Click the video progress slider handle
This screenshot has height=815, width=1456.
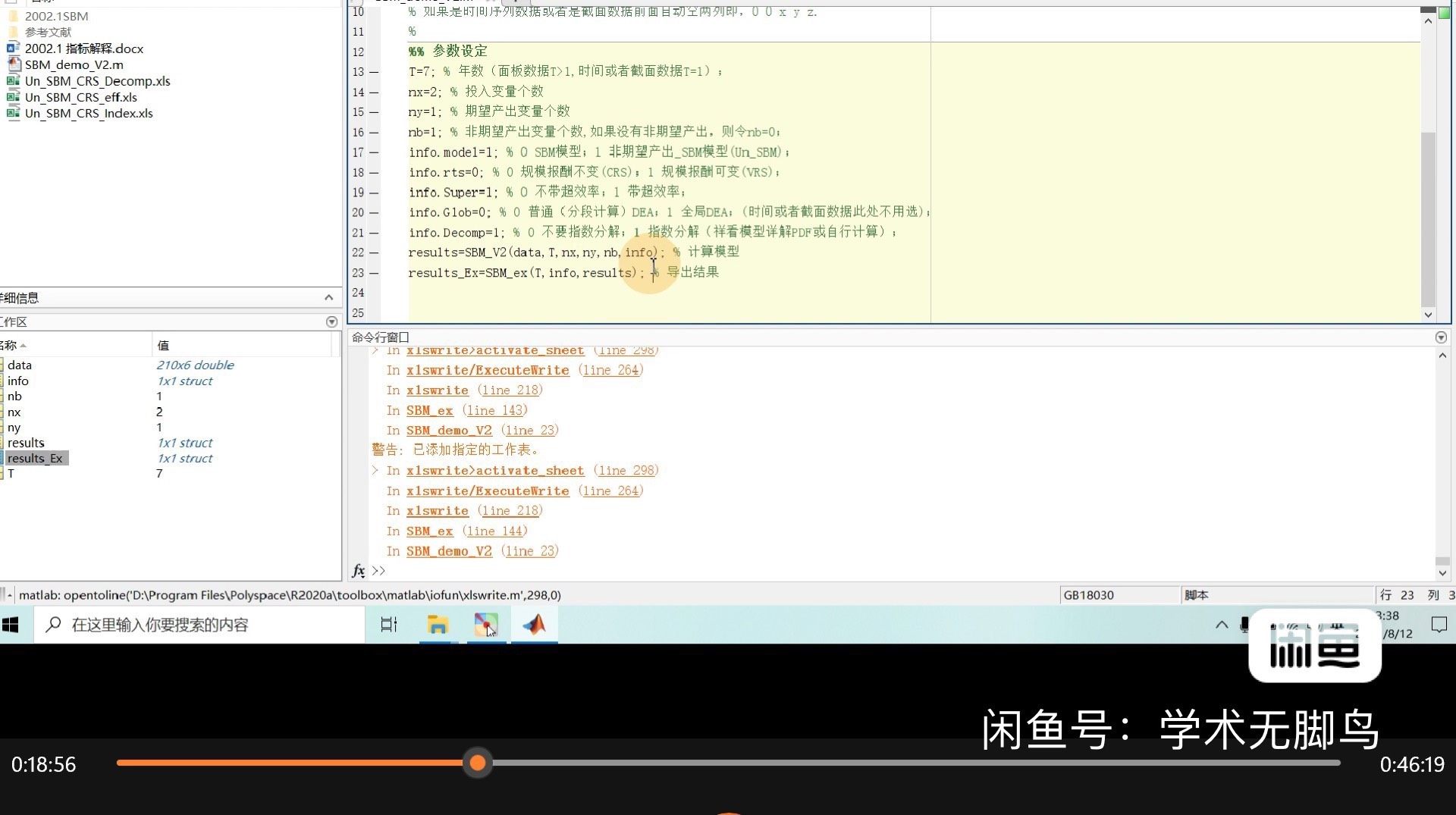pyautogui.click(x=478, y=763)
